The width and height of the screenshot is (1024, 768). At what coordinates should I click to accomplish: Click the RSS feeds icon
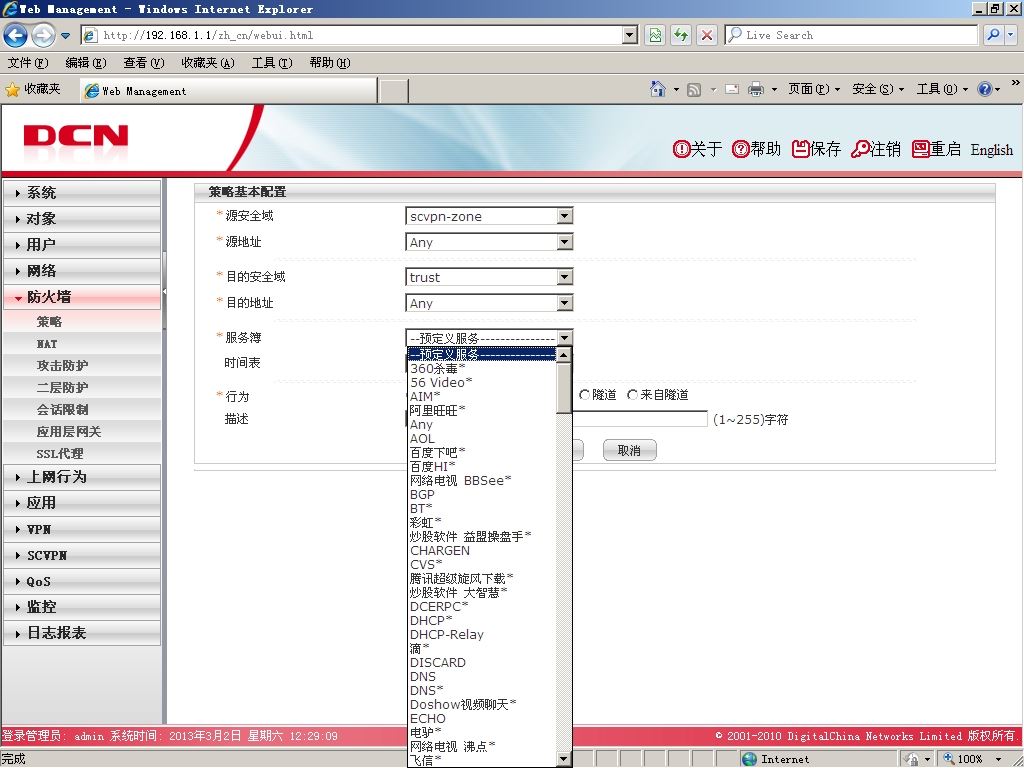694,89
